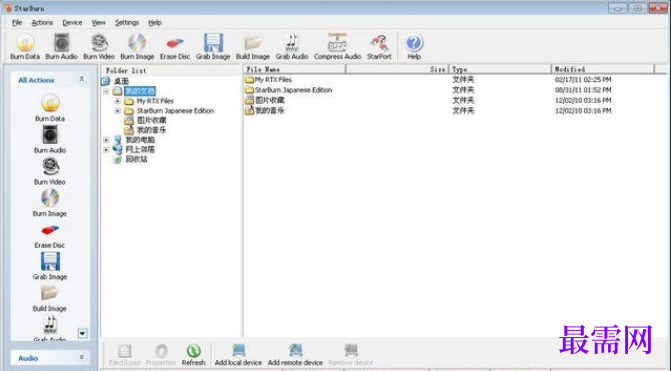671x371 pixels.
Task: Click 网上邻居 in folder tree
Action: click(140, 150)
